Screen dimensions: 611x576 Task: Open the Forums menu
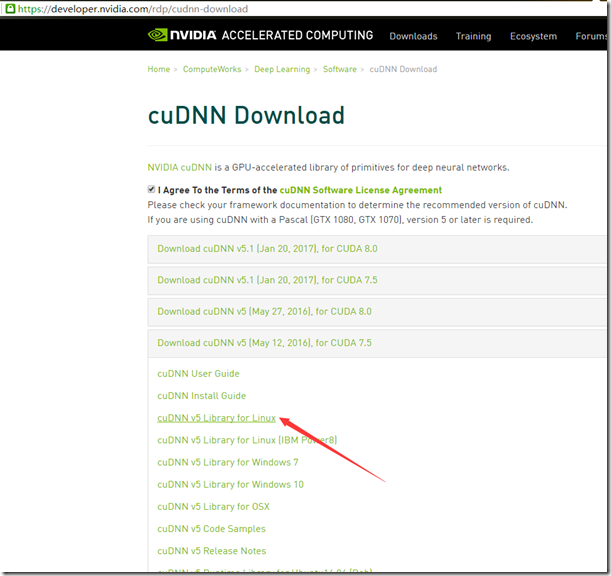(x=591, y=36)
